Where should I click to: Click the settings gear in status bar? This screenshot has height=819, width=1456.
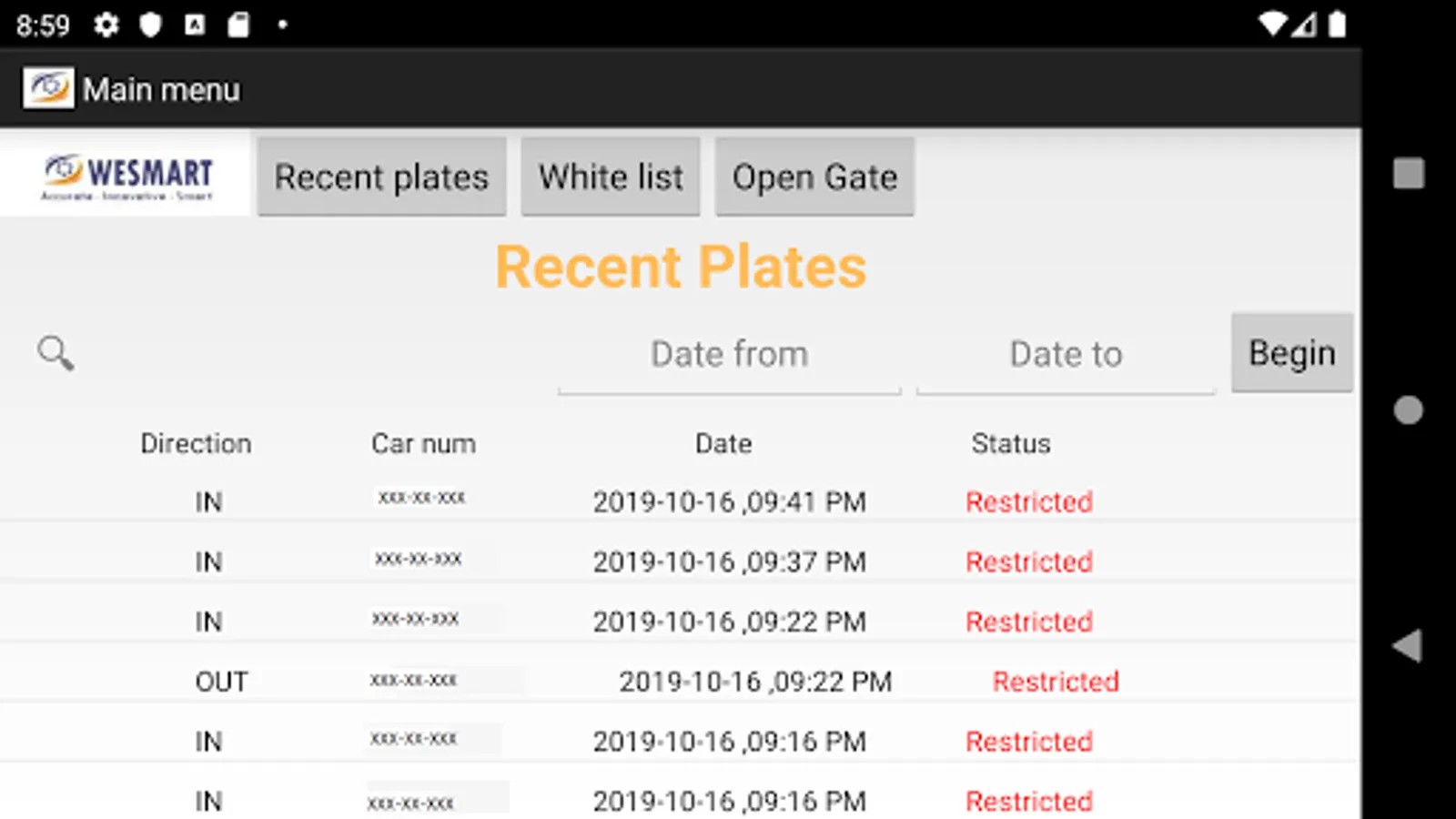point(106,25)
